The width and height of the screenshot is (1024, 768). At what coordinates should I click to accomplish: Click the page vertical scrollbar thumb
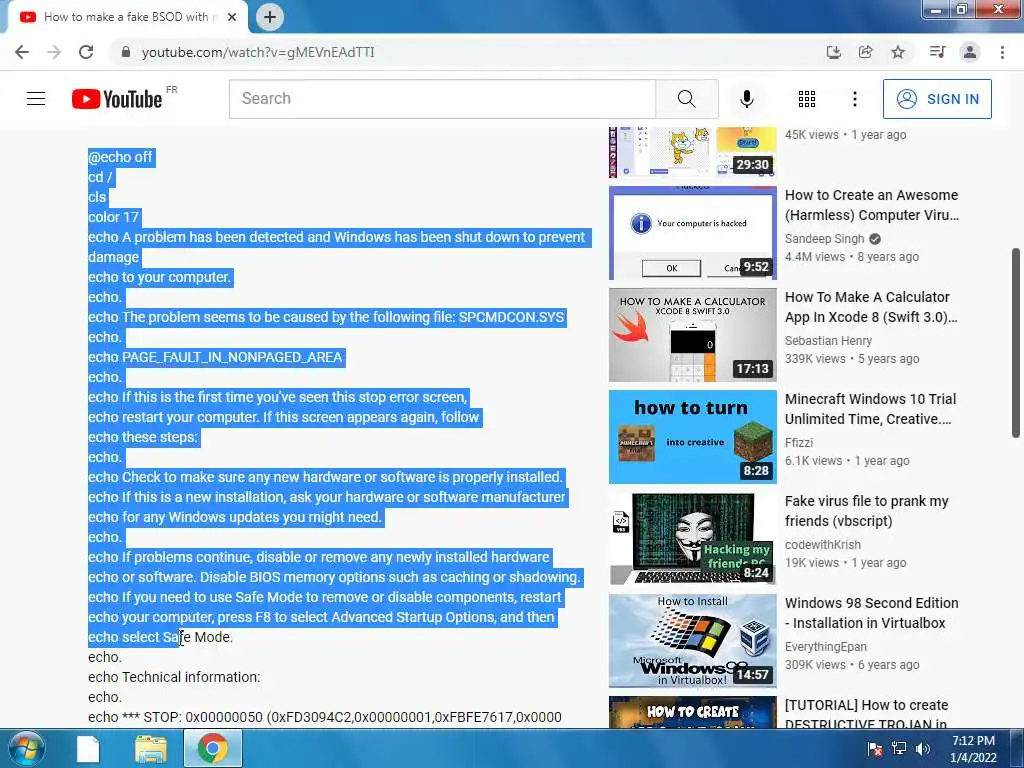[1016, 343]
